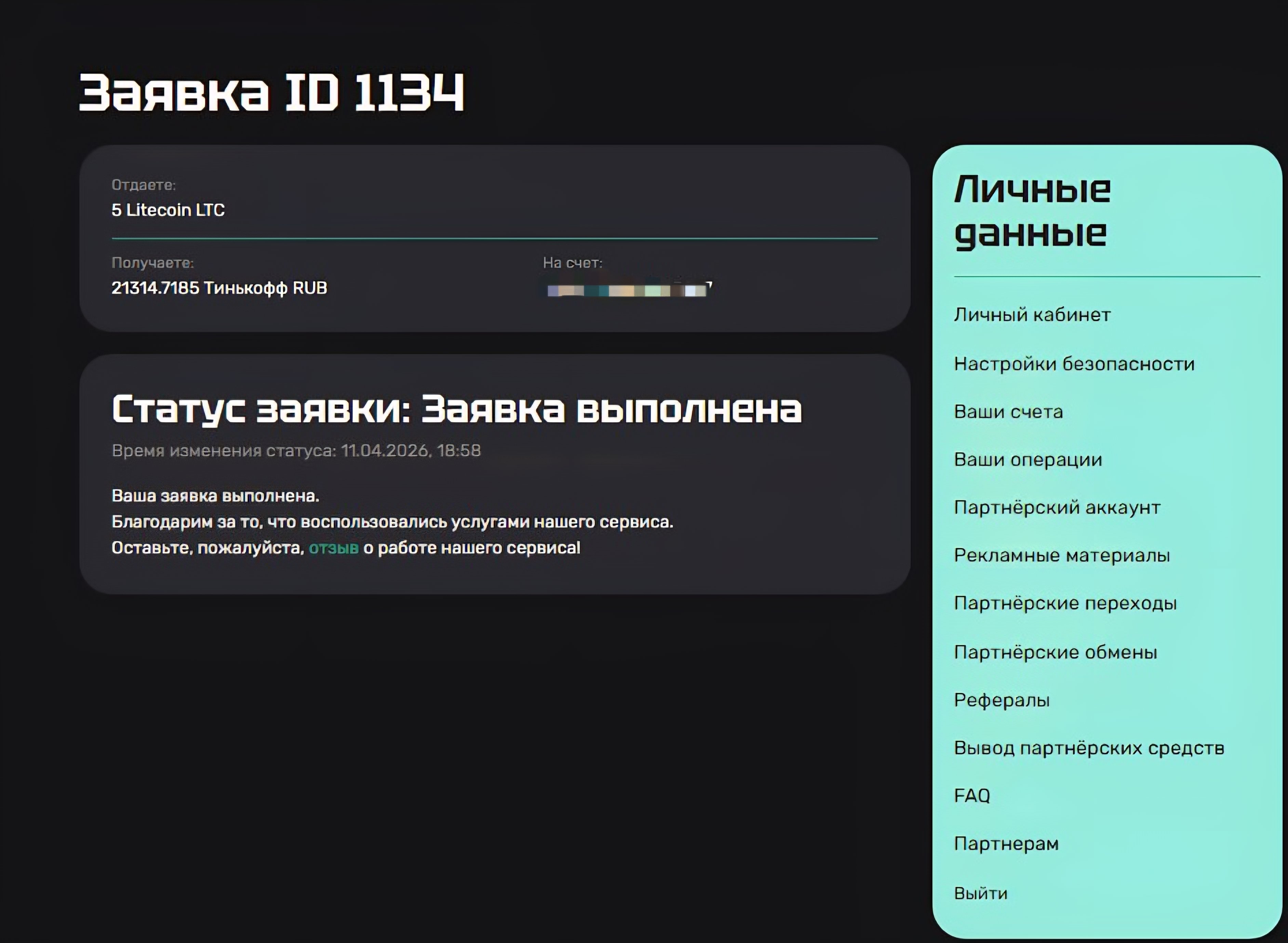Click the Ваша заявка выполнена. line
Image resolution: width=1288 pixels, height=943 pixels.
(215, 495)
